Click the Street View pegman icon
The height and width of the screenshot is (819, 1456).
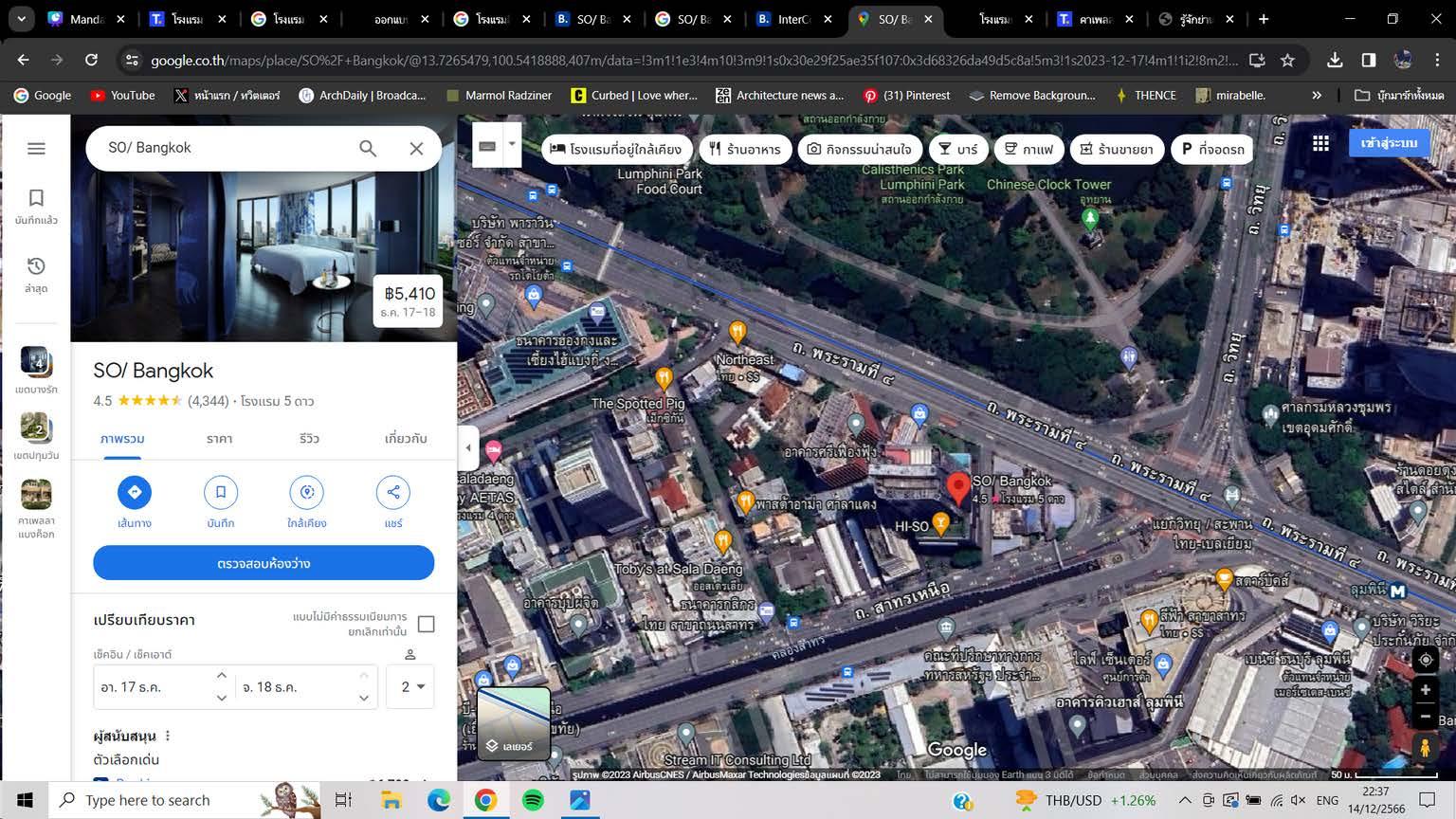tap(1425, 748)
